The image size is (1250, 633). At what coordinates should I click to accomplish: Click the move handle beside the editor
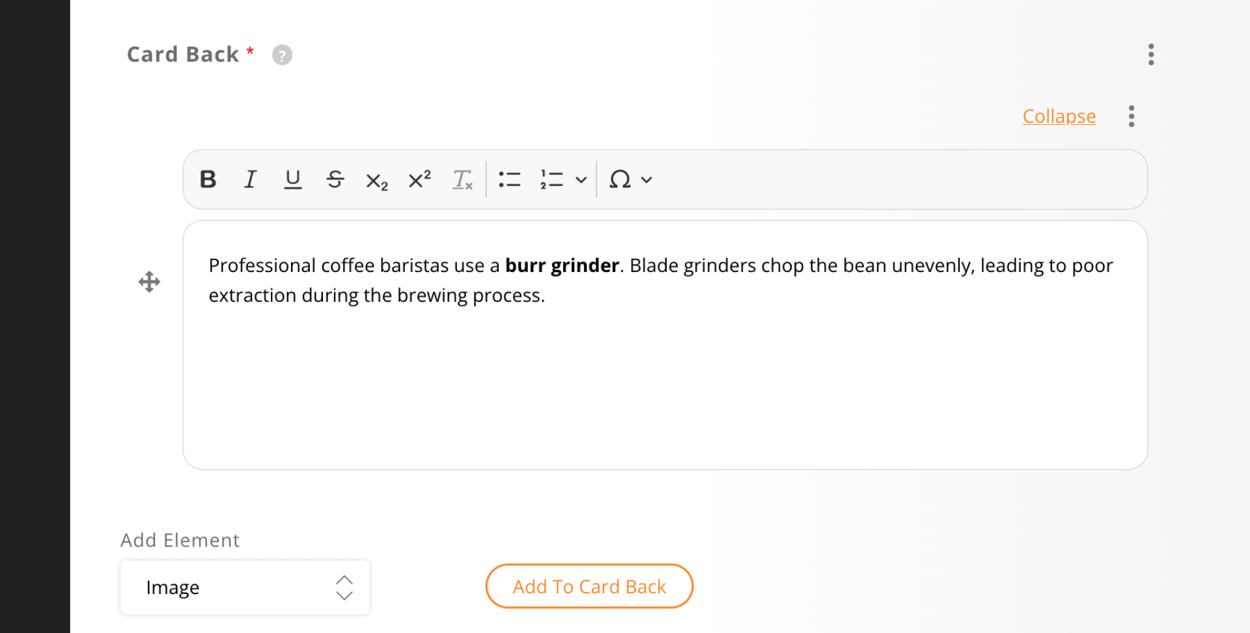click(x=149, y=282)
